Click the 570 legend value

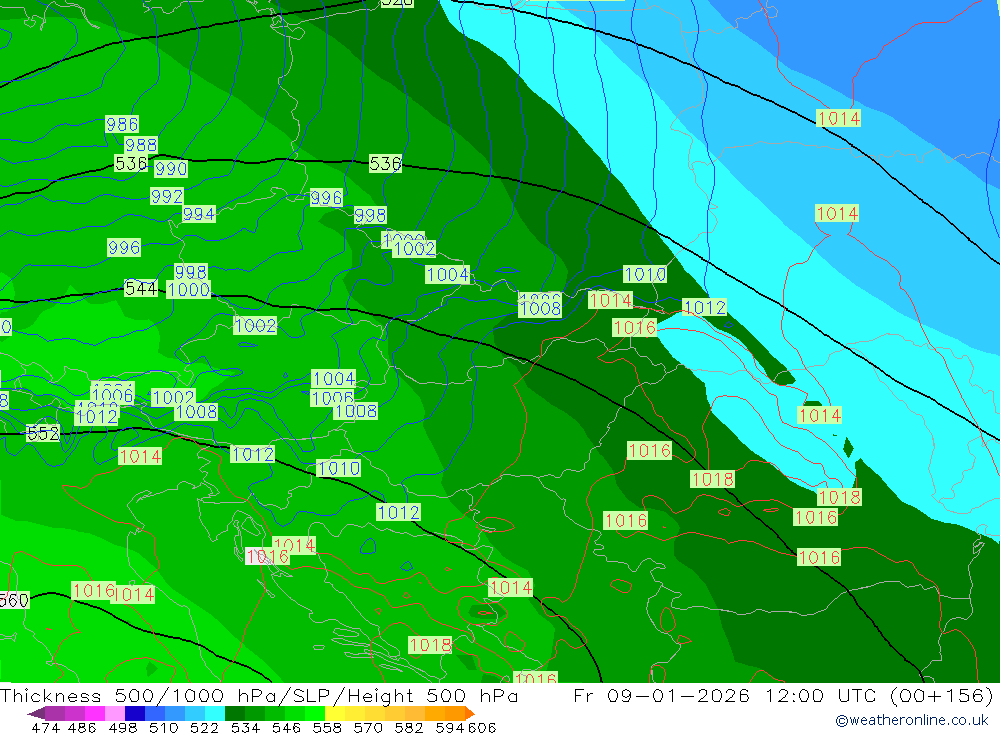367,728
